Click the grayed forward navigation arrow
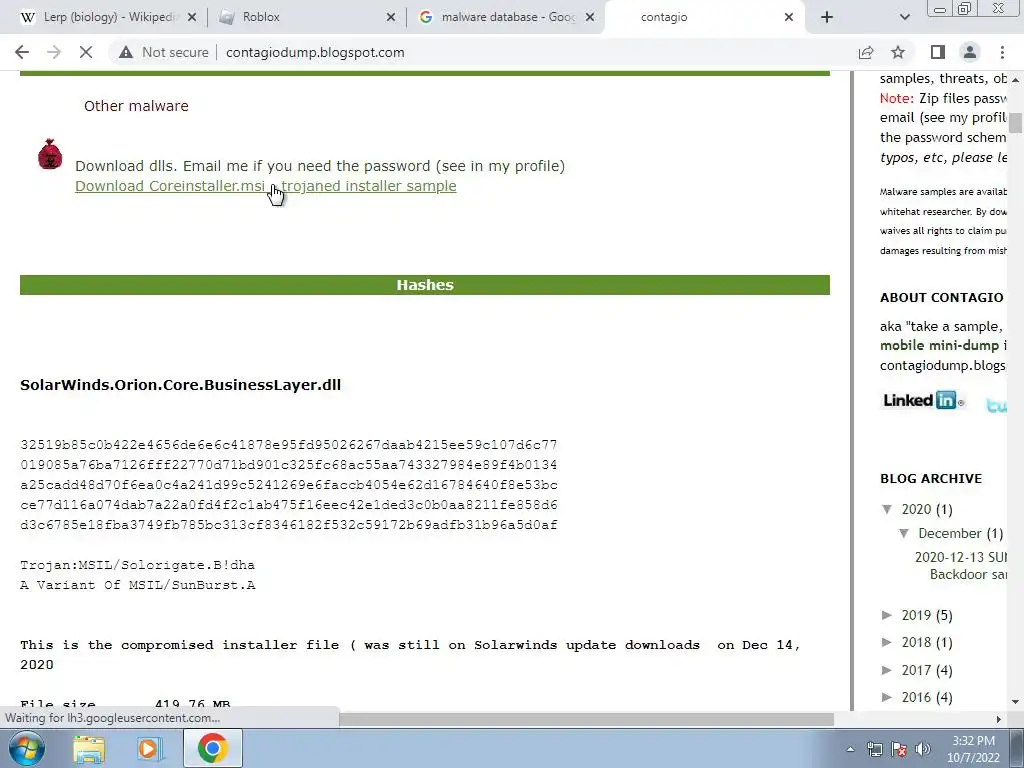The width and height of the screenshot is (1024, 768). [x=54, y=52]
